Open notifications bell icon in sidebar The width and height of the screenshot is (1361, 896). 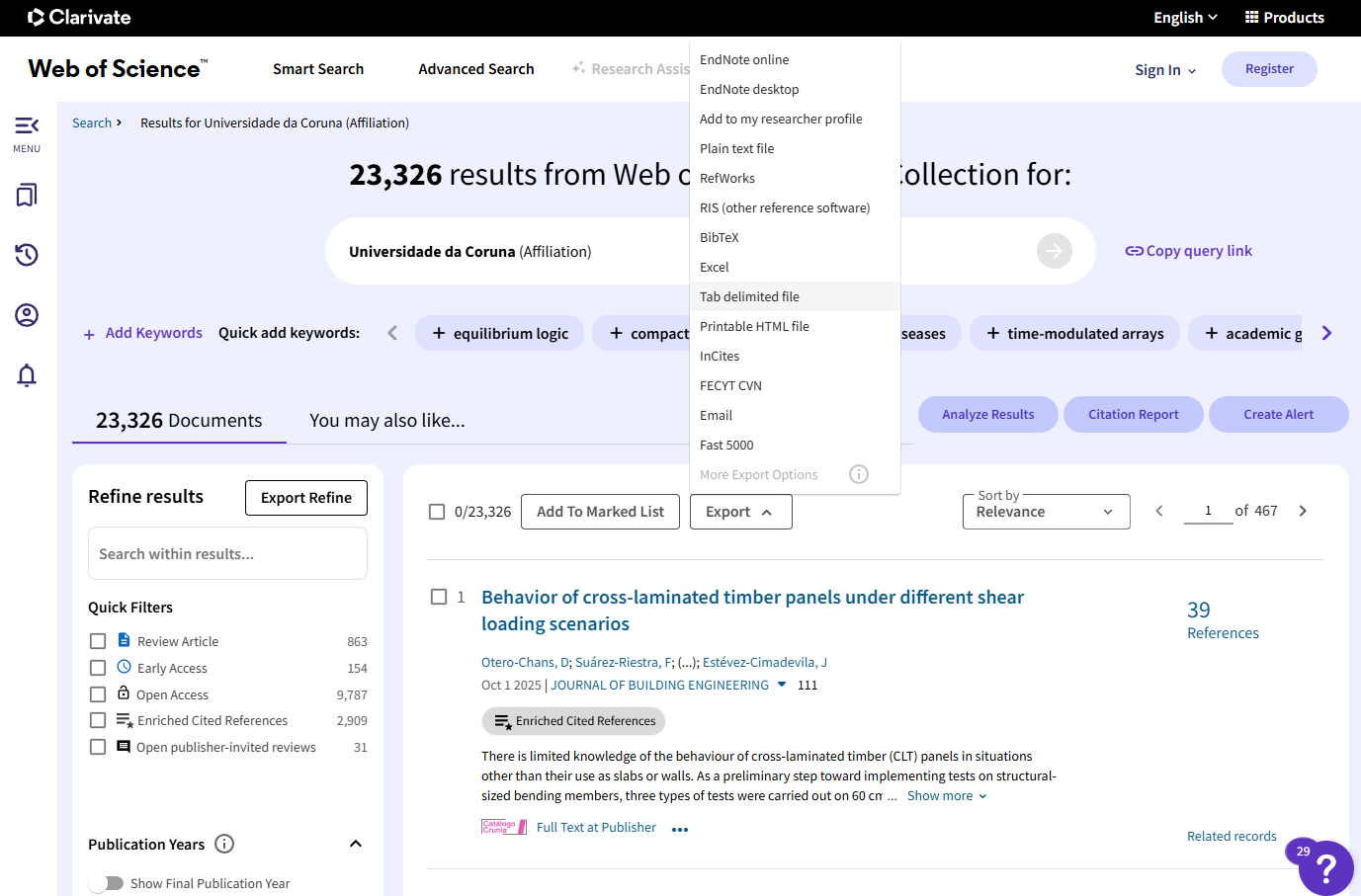click(27, 375)
